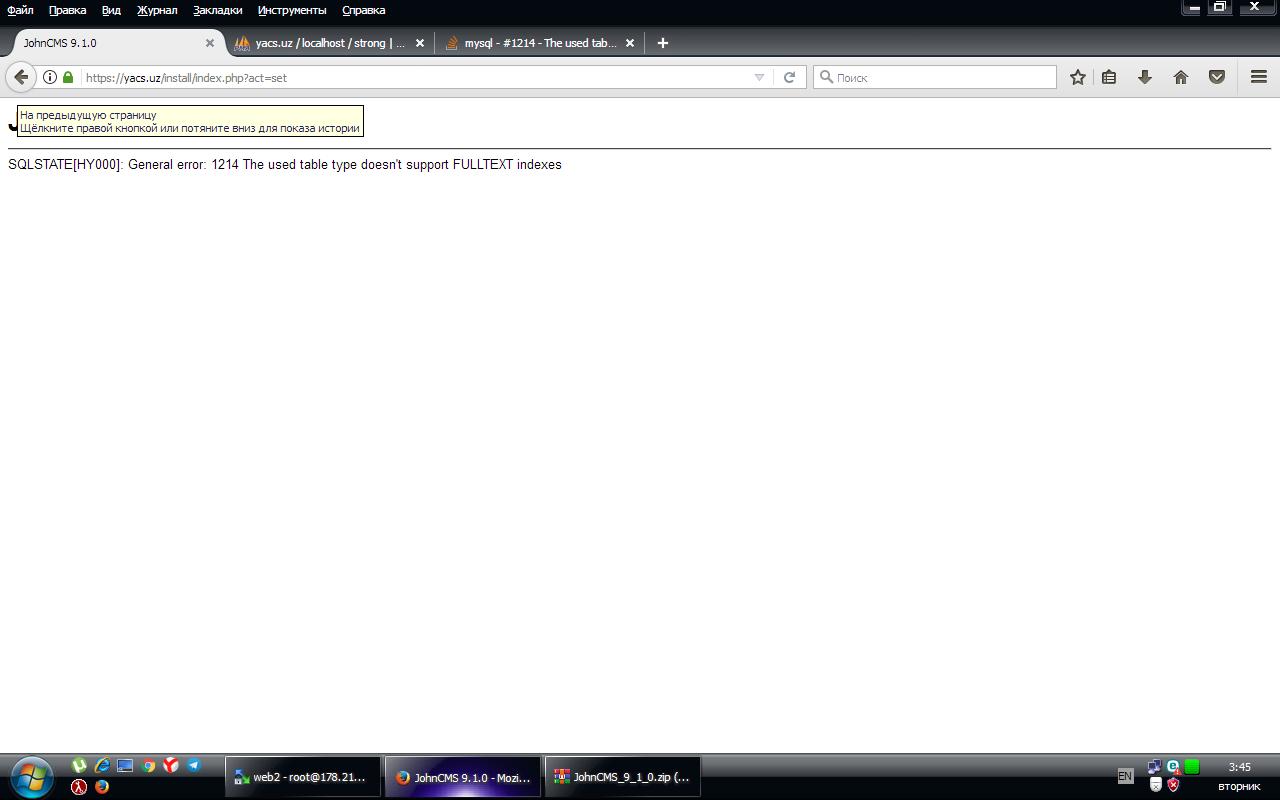
Task: Close the yacs.uz phpMyAdmin tab
Action: tap(420, 43)
